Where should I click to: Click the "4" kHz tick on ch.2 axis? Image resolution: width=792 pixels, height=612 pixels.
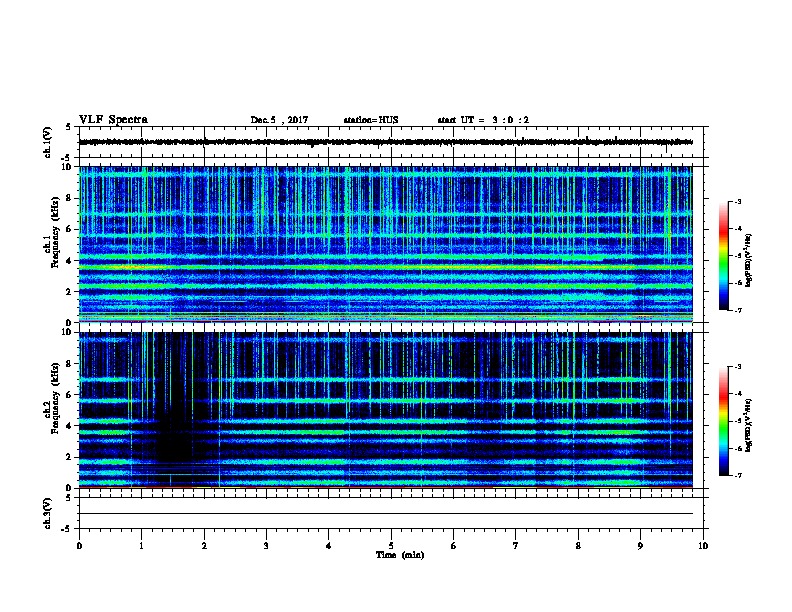(69, 426)
